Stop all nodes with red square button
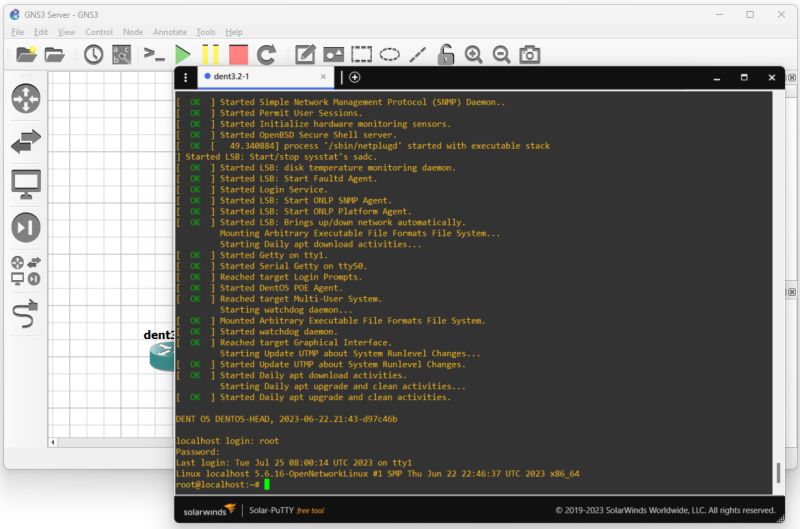The height and width of the screenshot is (529, 800). pyautogui.click(x=238, y=55)
